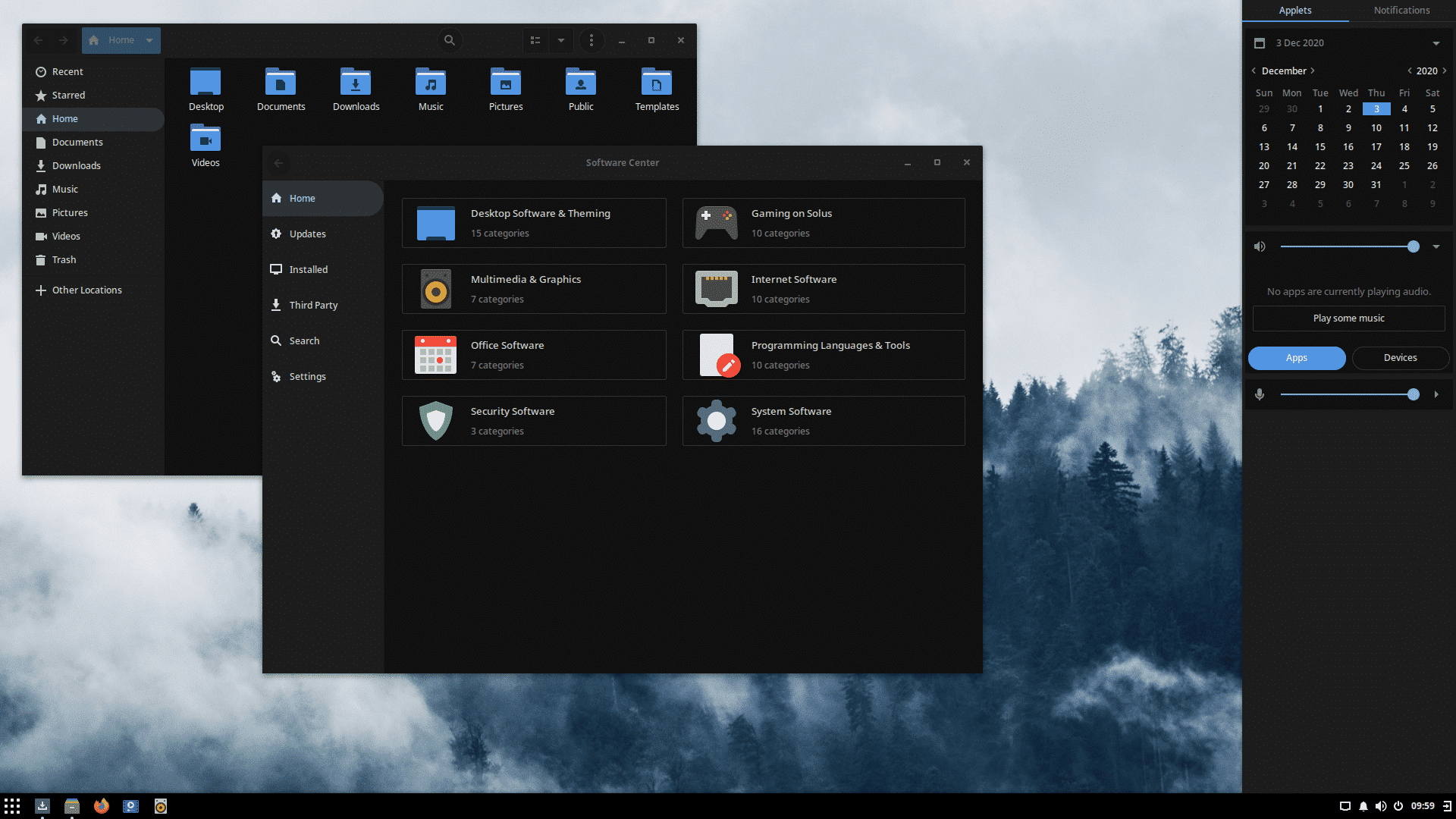Click the gamepad icon for Gaming on Solus
The height and width of the screenshot is (819, 1456).
716,222
